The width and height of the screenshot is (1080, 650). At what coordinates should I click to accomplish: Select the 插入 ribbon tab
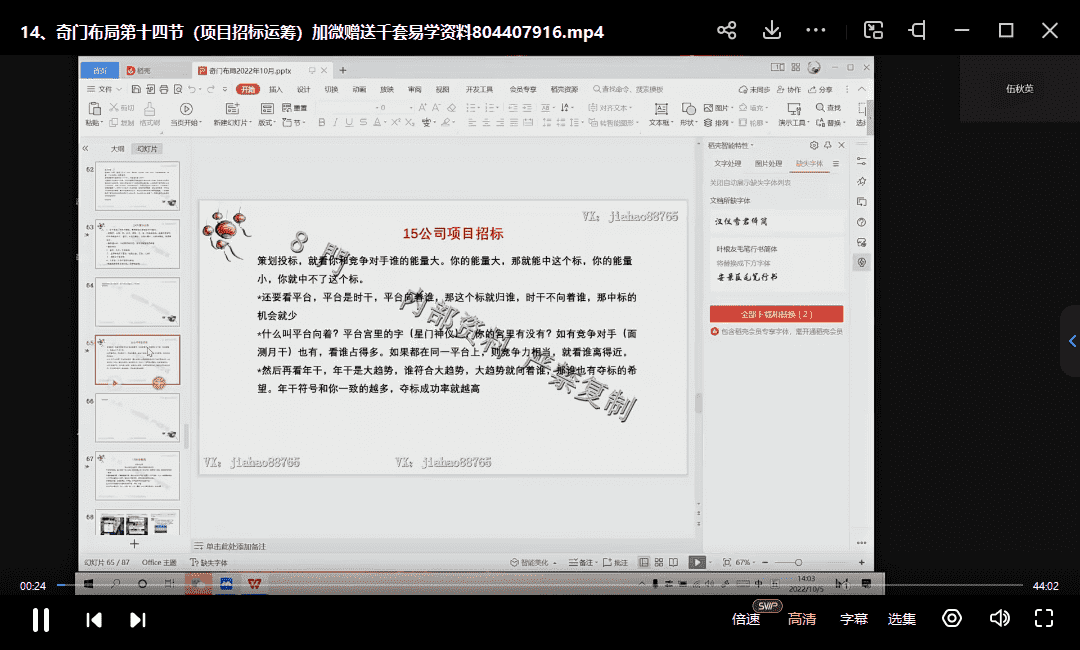click(275, 89)
